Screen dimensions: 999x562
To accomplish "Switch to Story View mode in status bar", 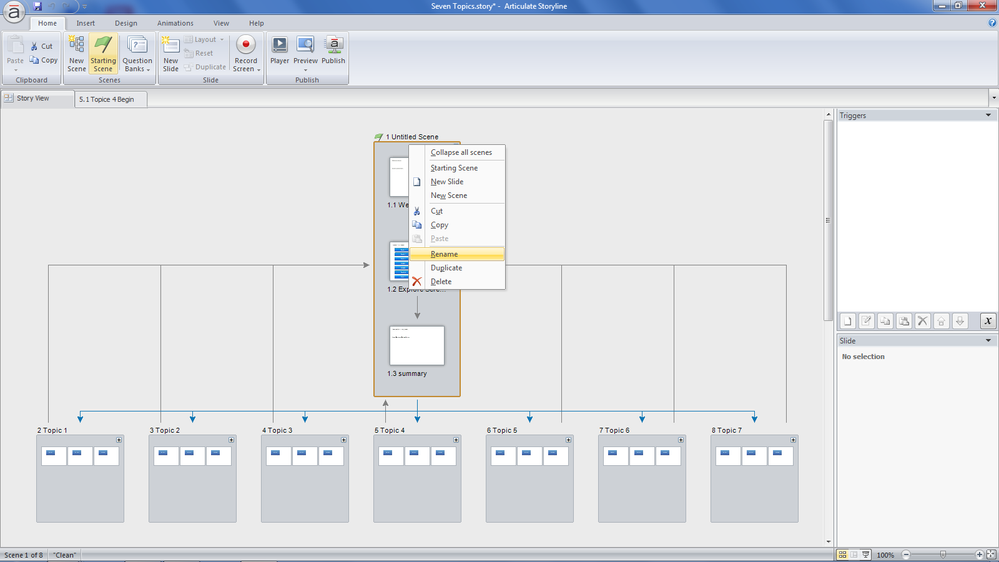I will tap(843, 555).
